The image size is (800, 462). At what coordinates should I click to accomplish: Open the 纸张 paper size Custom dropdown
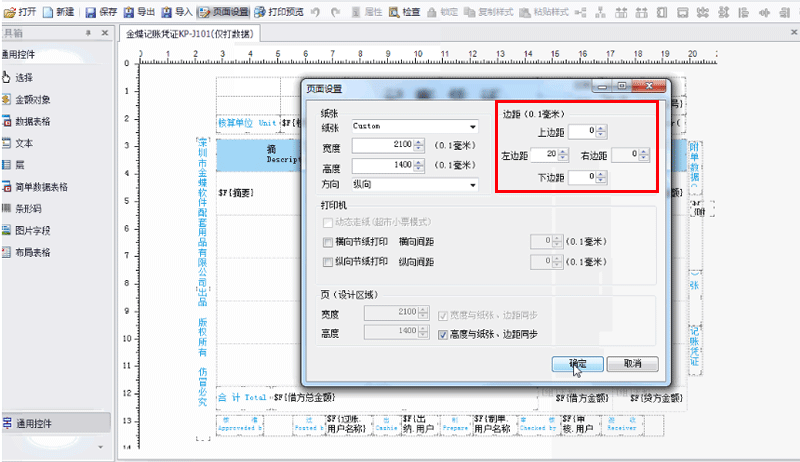click(415, 126)
